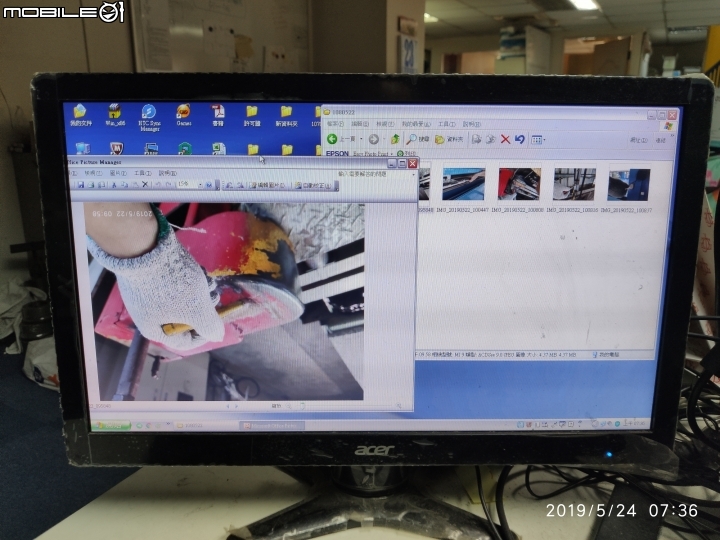Open EPSON Easy Photo Print dropdown
This screenshot has width=720, height=540.
(392, 154)
